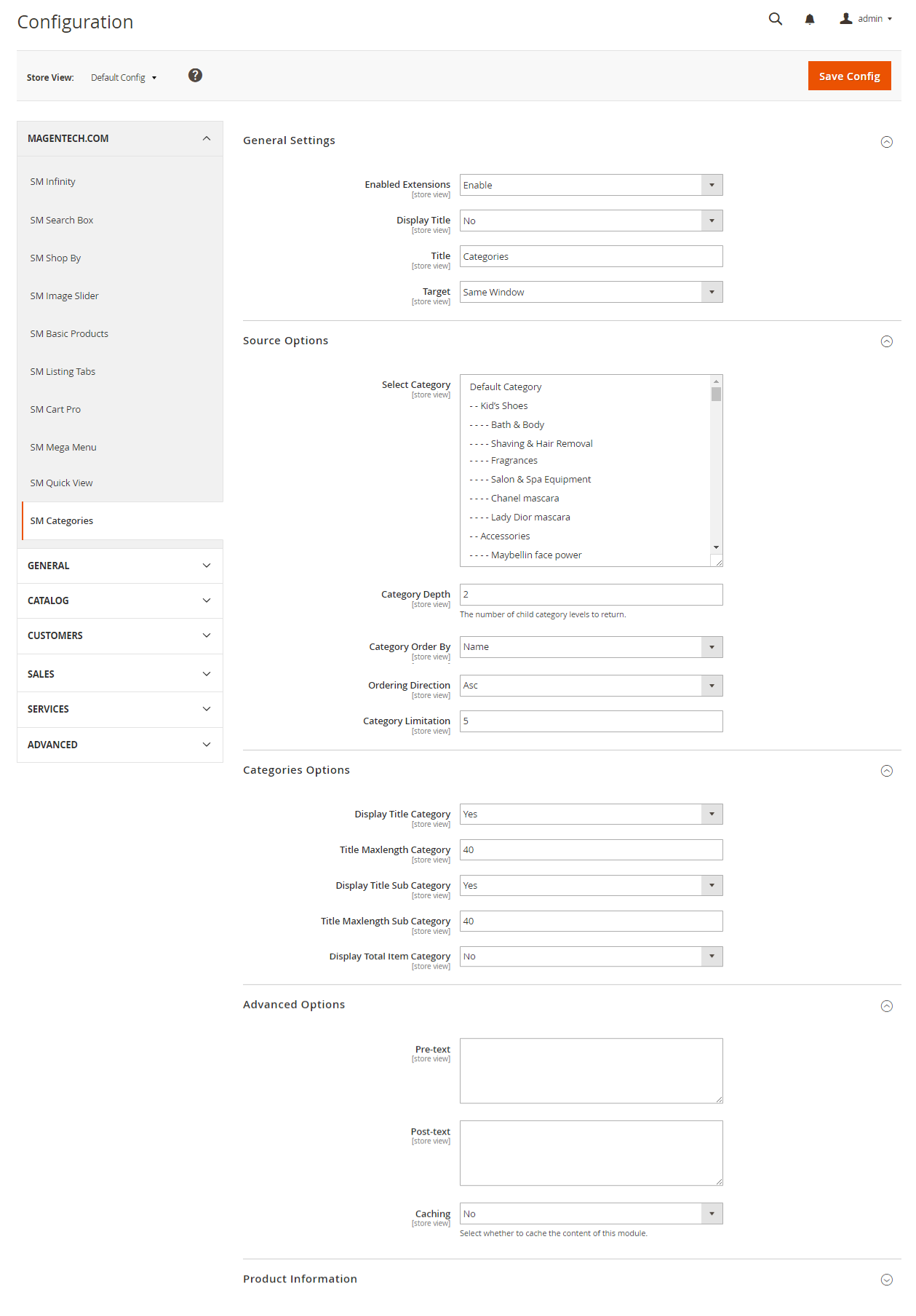
Task: Open SM Quick View settings
Action: (61, 483)
